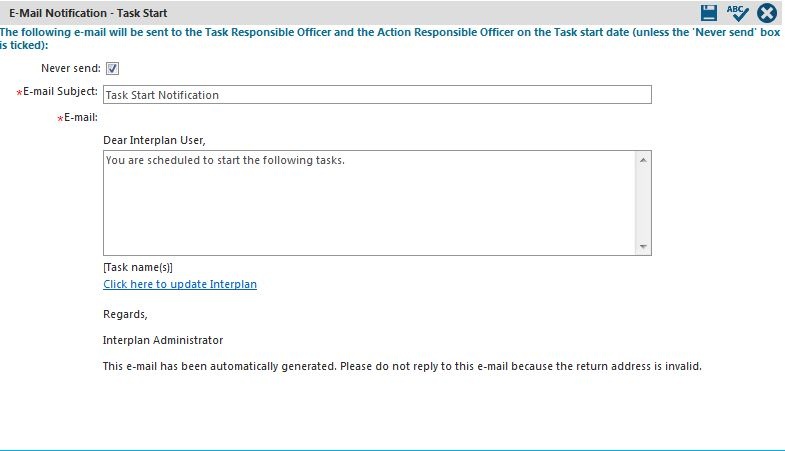Open the Click here to update Interplan link
Screen dimensions: 785x451
[180, 284]
